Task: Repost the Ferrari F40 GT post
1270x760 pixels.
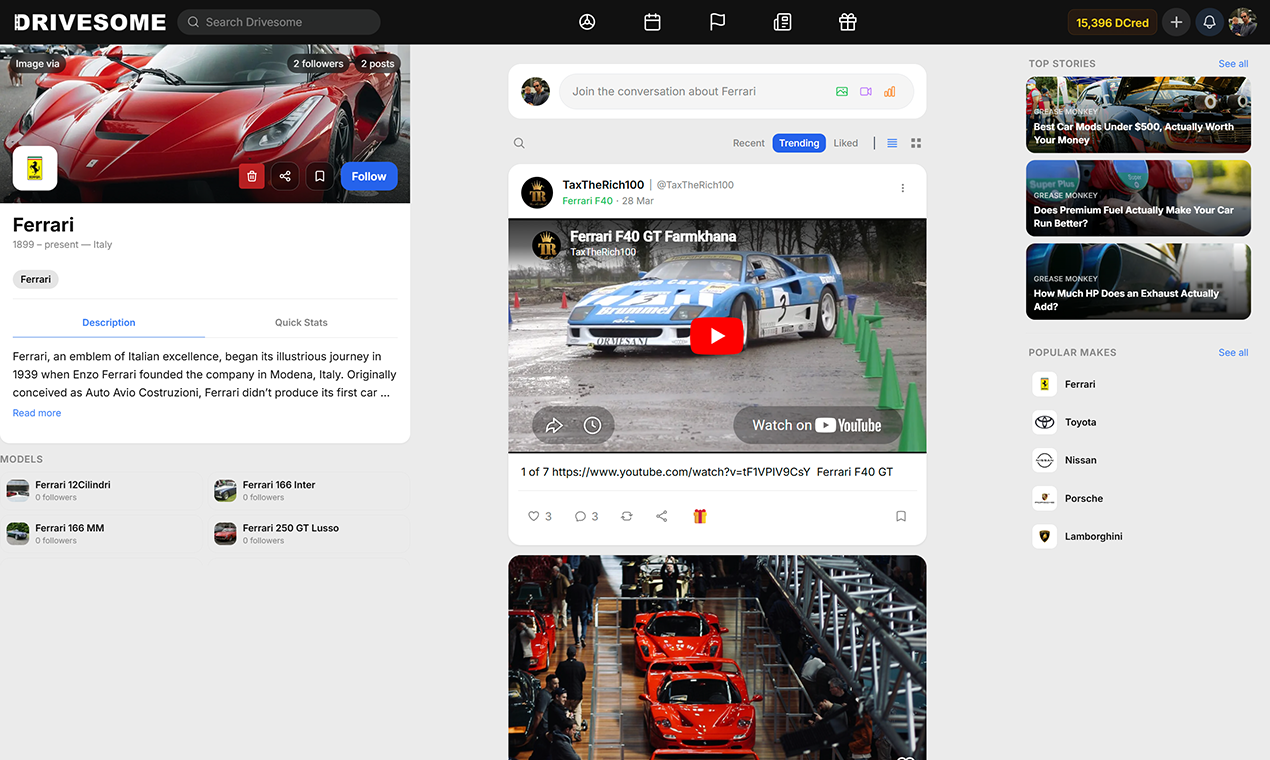Action: click(x=626, y=516)
